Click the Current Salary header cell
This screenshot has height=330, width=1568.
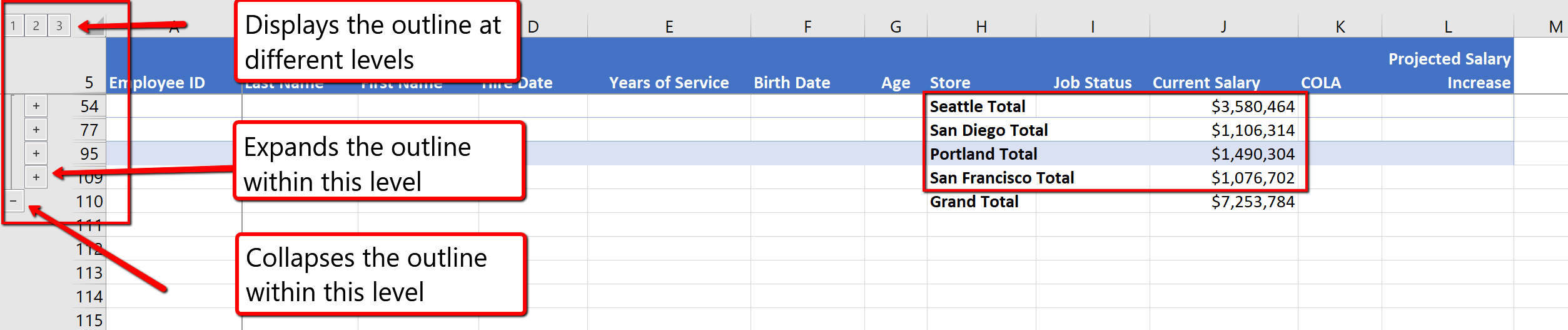point(1224,66)
